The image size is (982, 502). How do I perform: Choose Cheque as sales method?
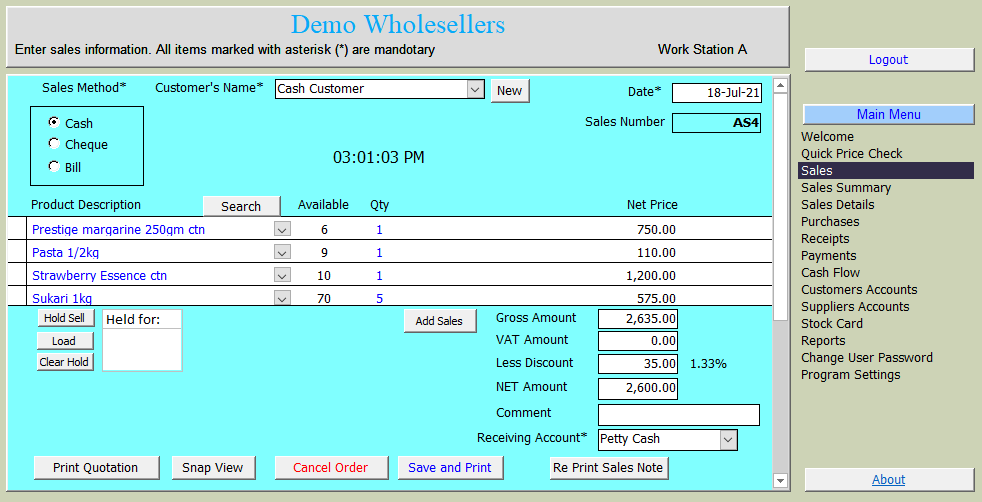[x=54, y=143]
